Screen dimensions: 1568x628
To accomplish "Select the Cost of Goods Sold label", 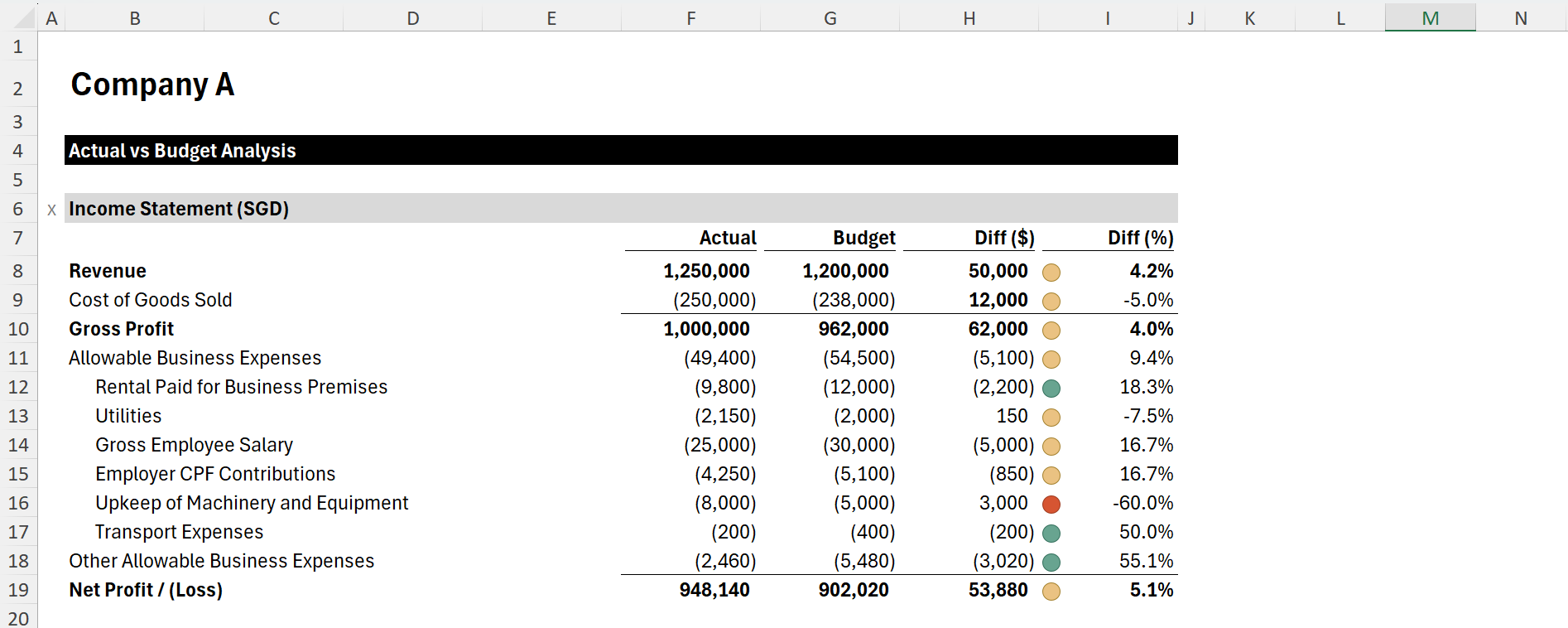I will [x=151, y=300].
